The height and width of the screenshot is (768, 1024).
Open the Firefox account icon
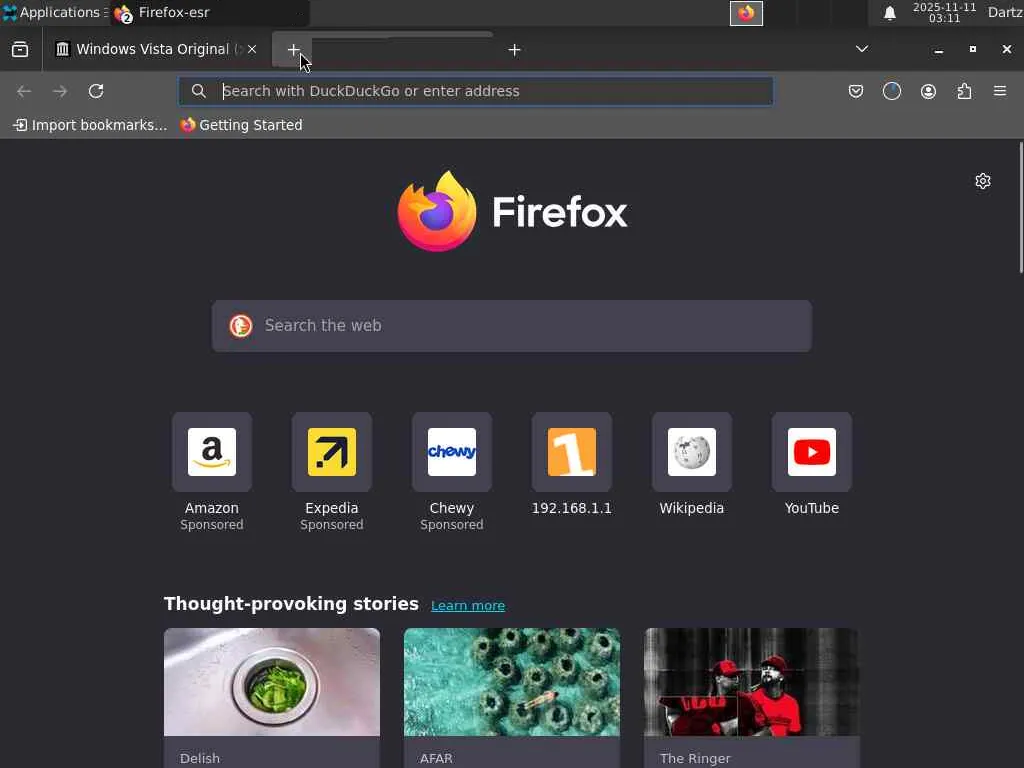tap(928, 91)
